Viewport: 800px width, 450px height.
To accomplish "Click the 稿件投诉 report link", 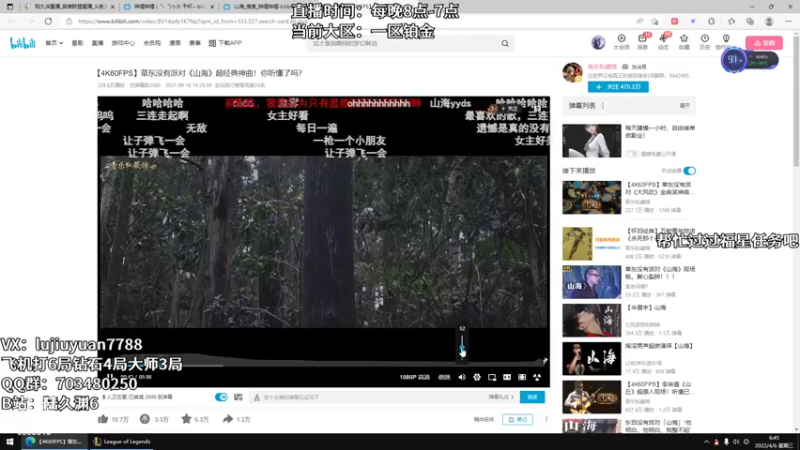I will [483, 419].
